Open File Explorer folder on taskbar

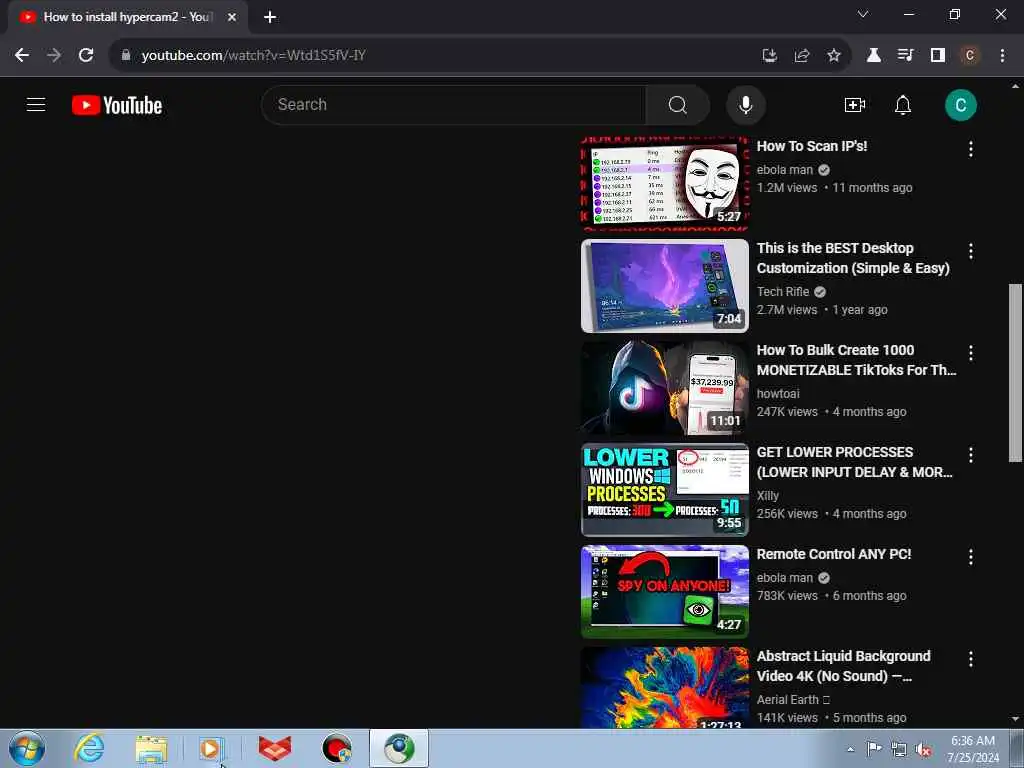152,748
